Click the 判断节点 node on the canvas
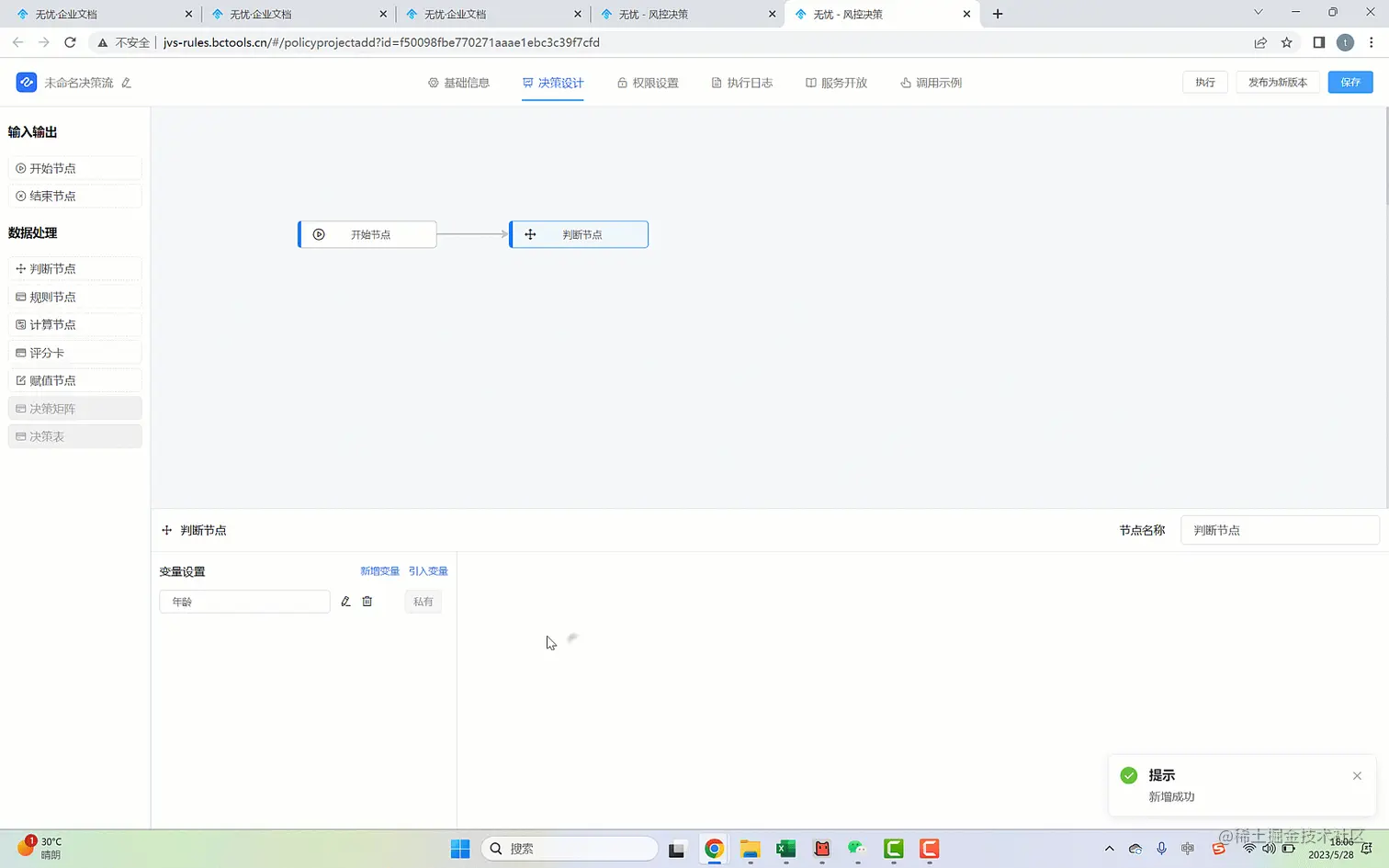The image size is (1389, 868). tap(579, 234)
